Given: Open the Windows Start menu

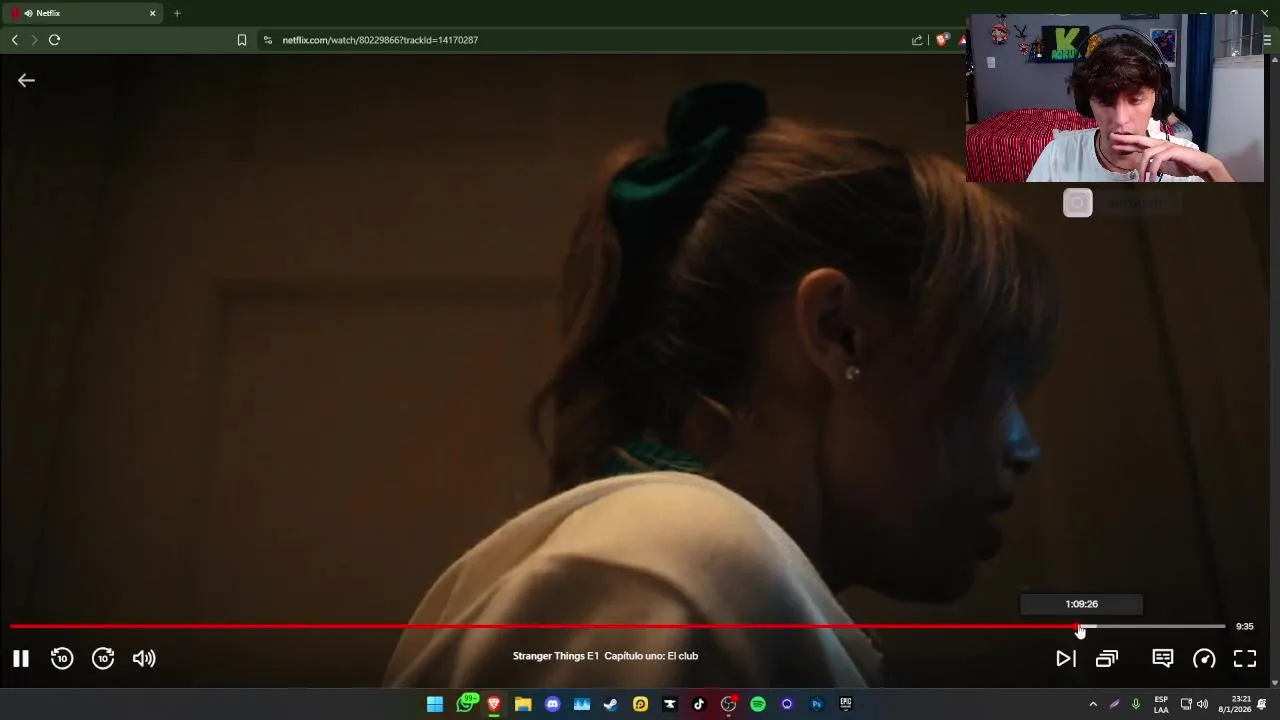Looking at the screenshot, I should [435, 704].
